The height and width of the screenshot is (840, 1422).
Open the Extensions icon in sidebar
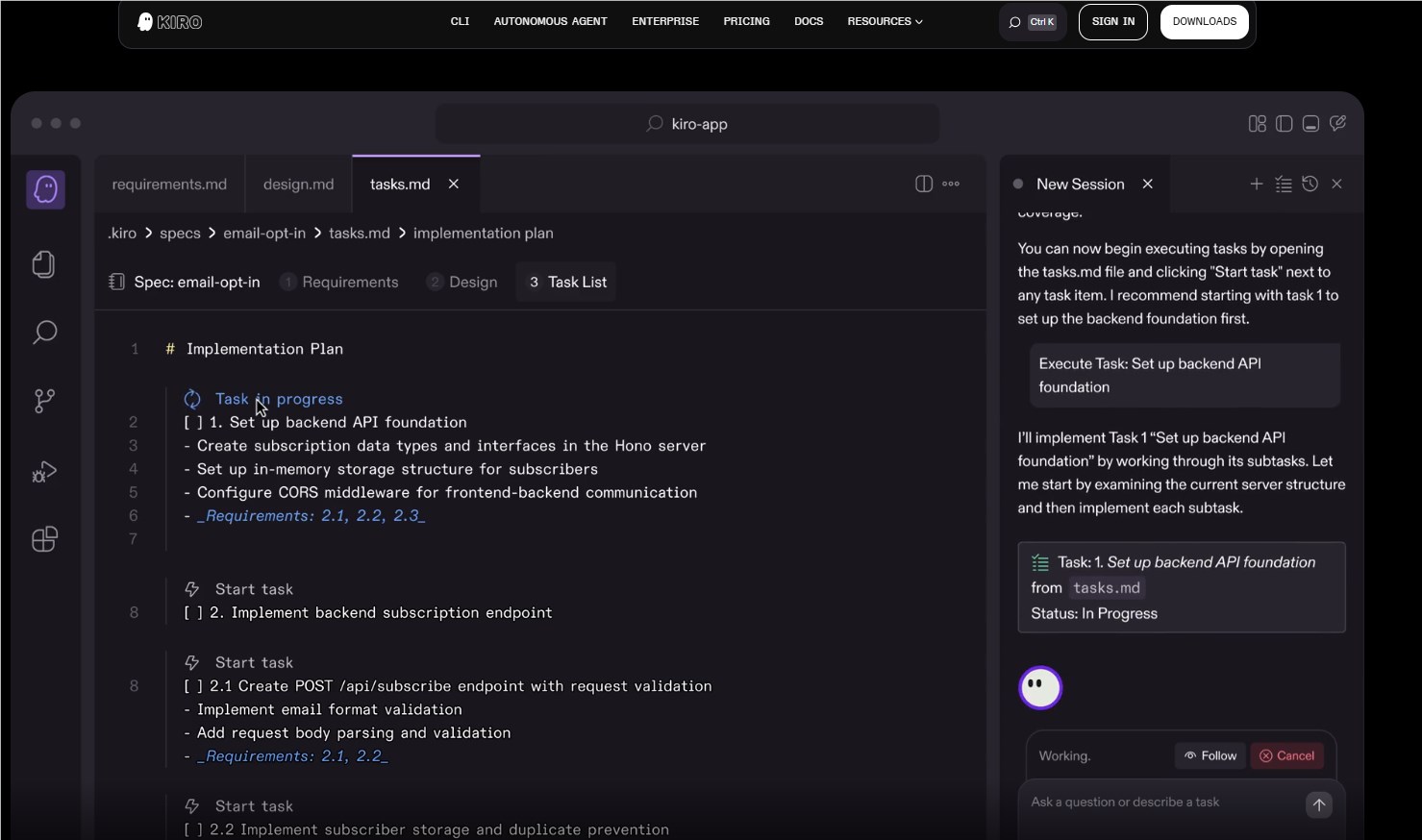tap(44, 539)
